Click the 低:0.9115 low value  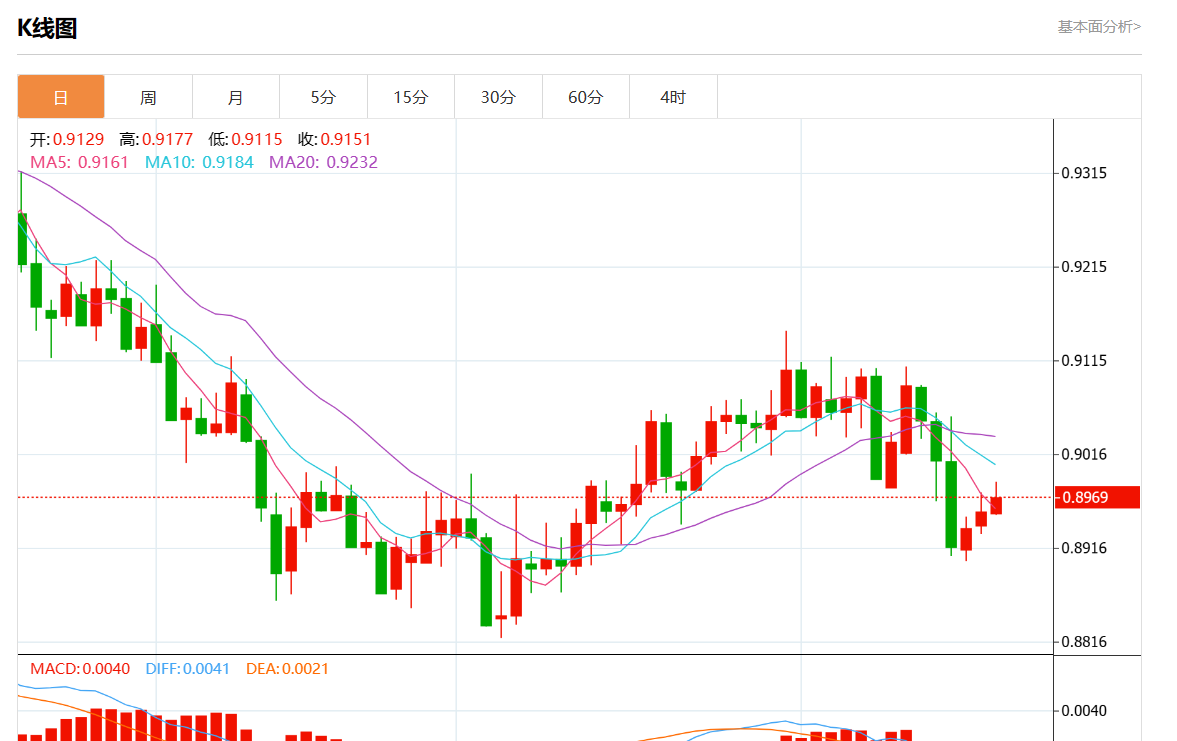point(245,139)
